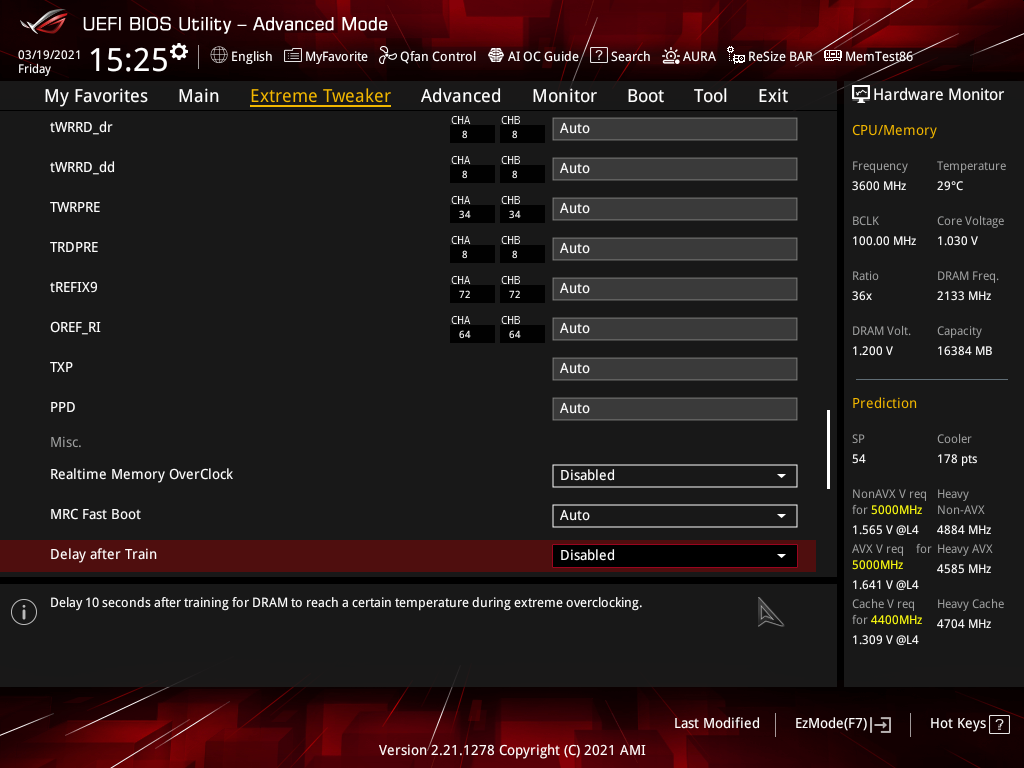Click the OREF_RI setting label
1024x768 pixels.
pyautogui.click(x=75, y=327)
